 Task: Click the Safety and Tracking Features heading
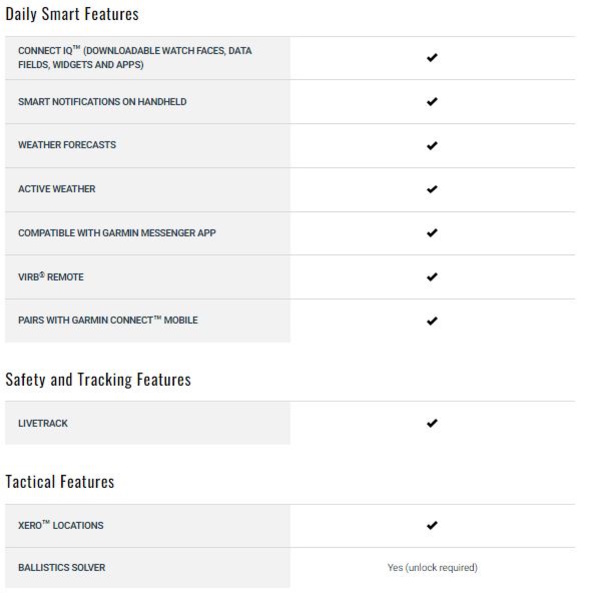click(x=98, y=380)
